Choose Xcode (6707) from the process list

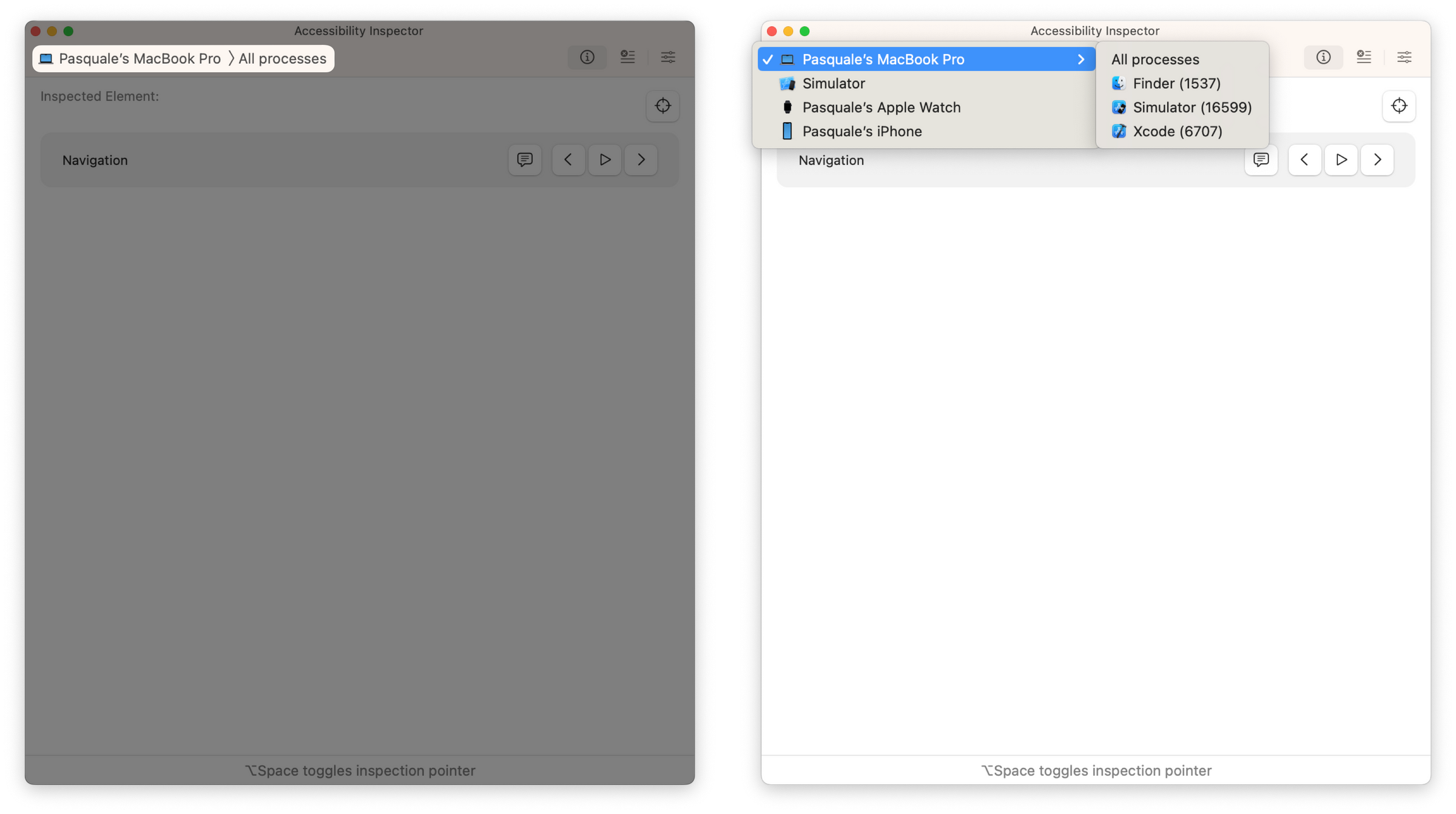pos(1176,131)
